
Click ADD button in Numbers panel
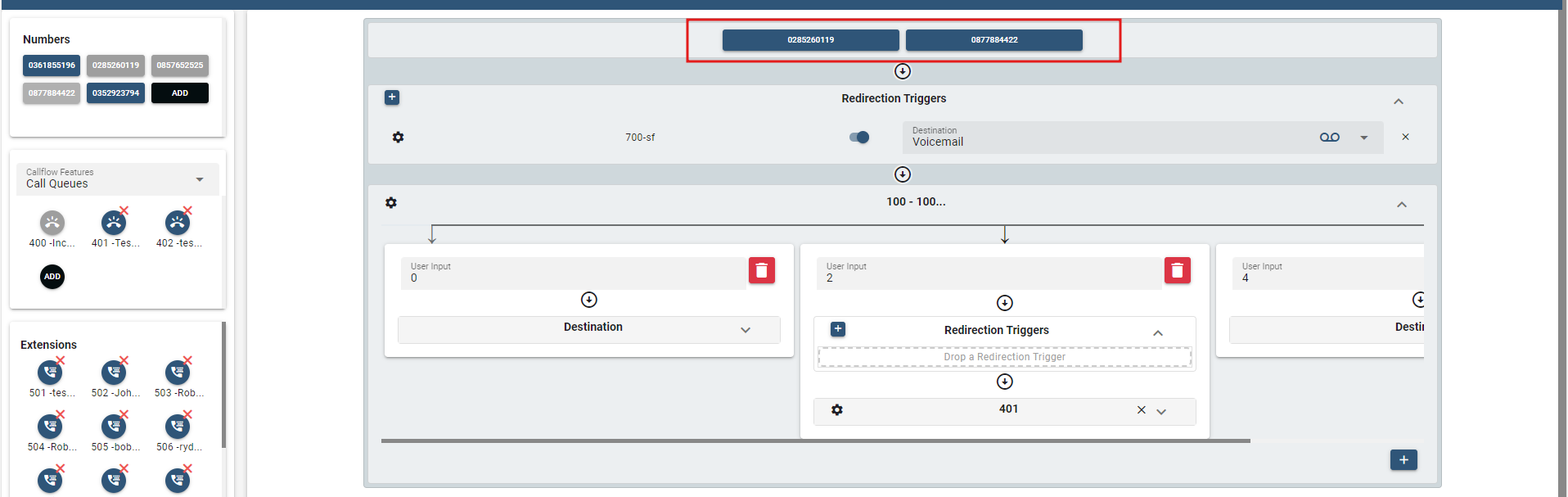point(180,93)
